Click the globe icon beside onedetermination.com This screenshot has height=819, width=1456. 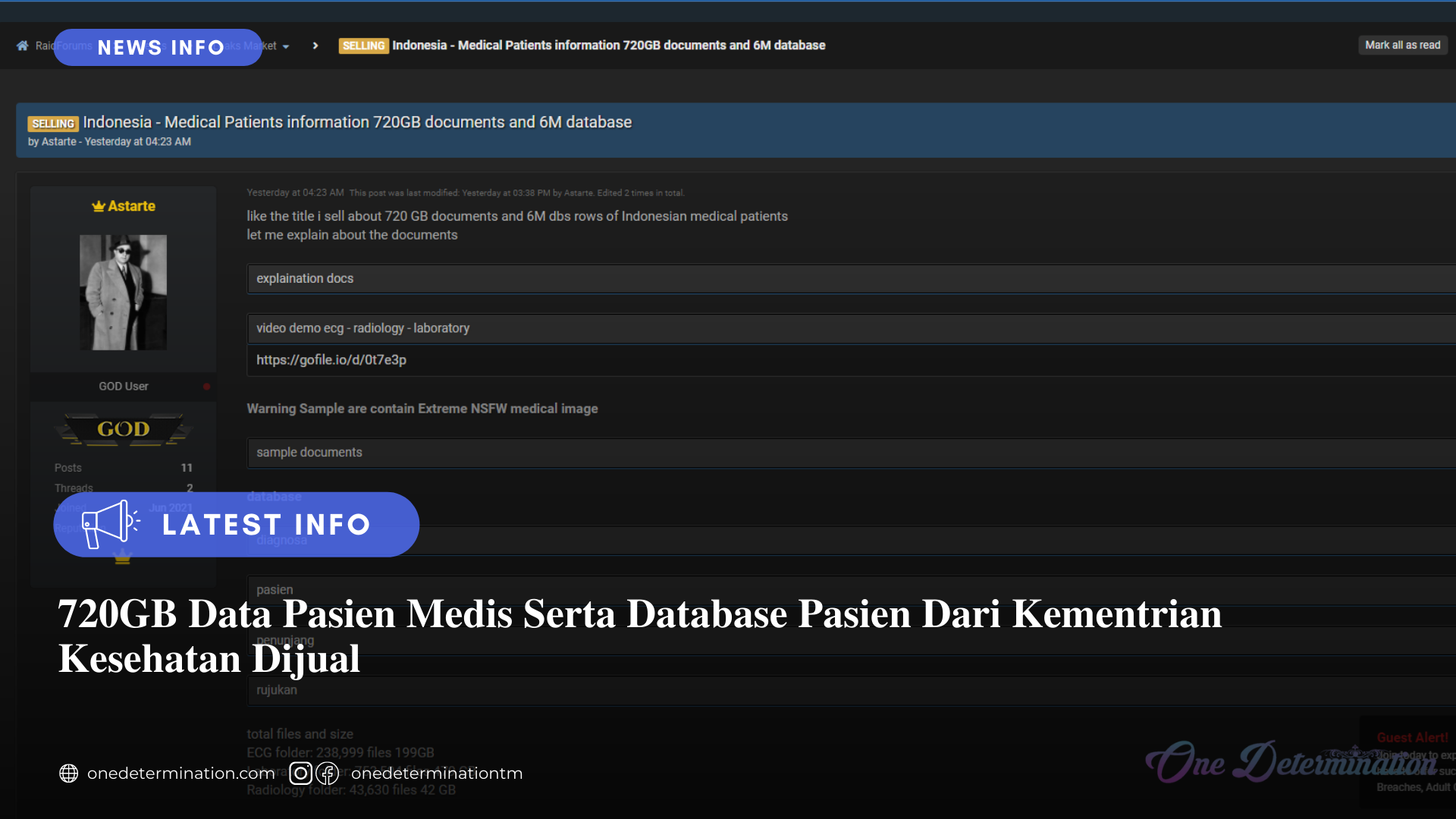(69, 773)
